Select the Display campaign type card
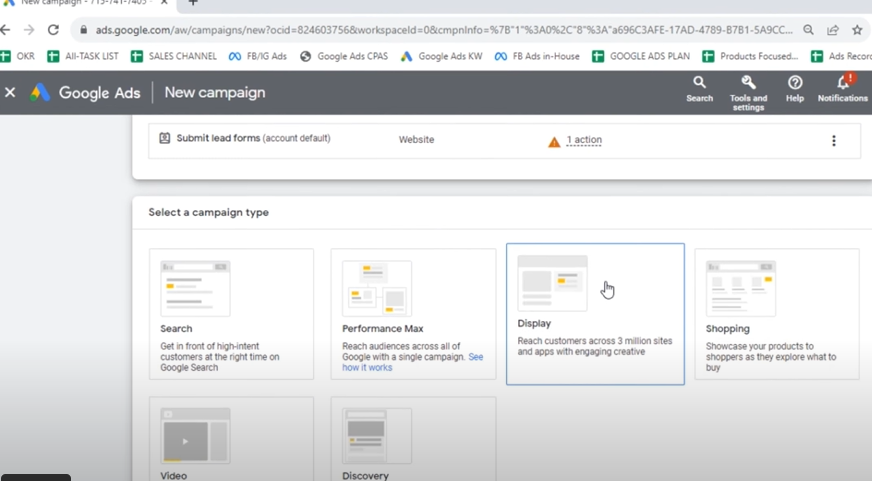872x481 pixels. (595, 313)
